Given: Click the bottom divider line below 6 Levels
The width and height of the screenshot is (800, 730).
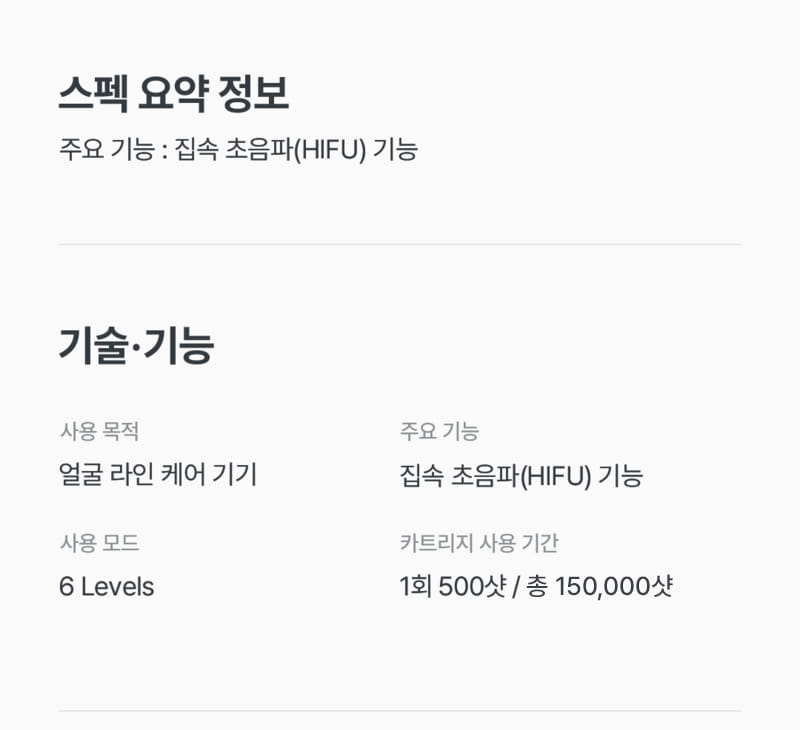Looking at the screenshot, I should (400, 711).
